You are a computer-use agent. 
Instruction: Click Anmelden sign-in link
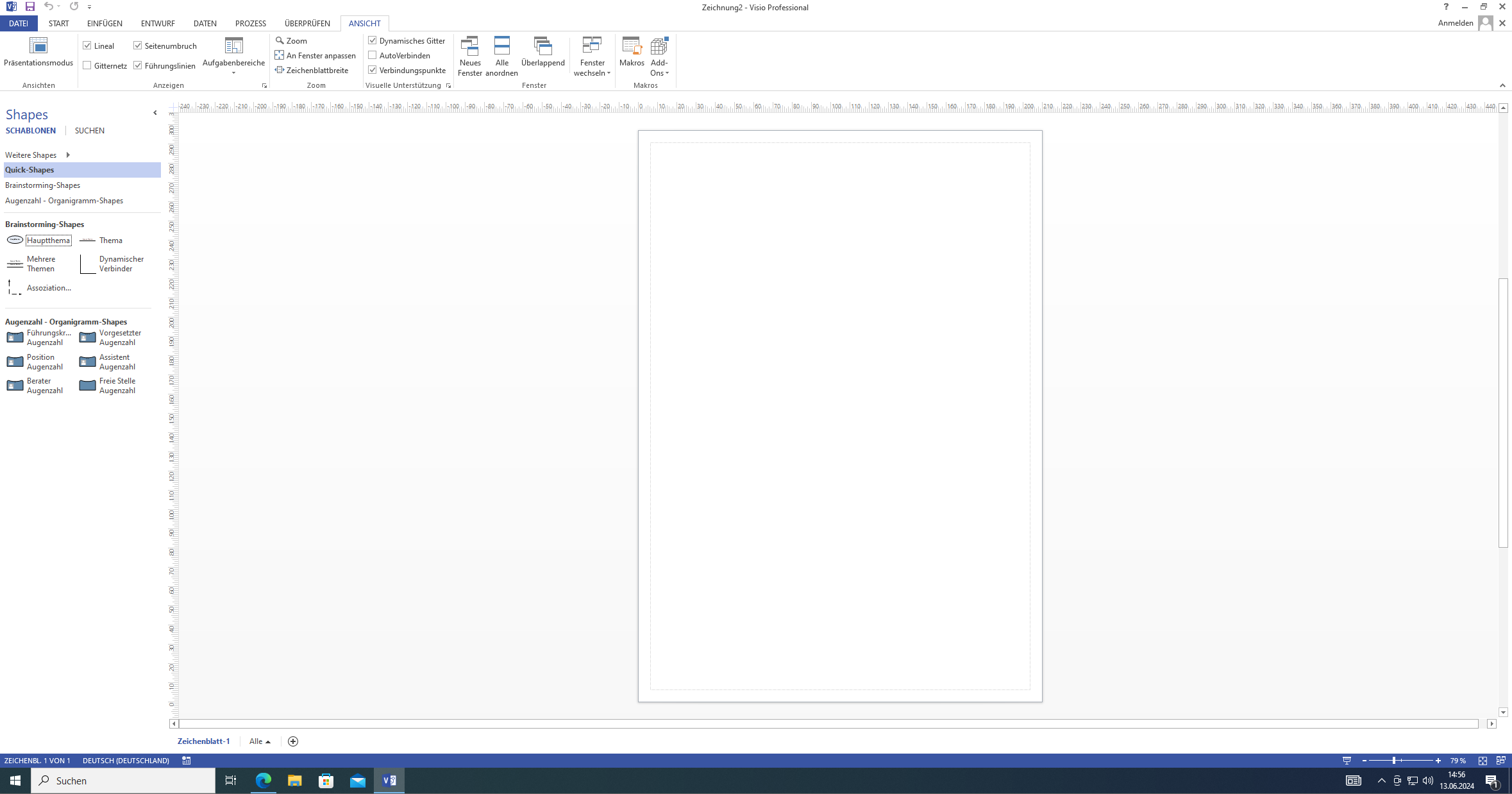click(1456, 22)
